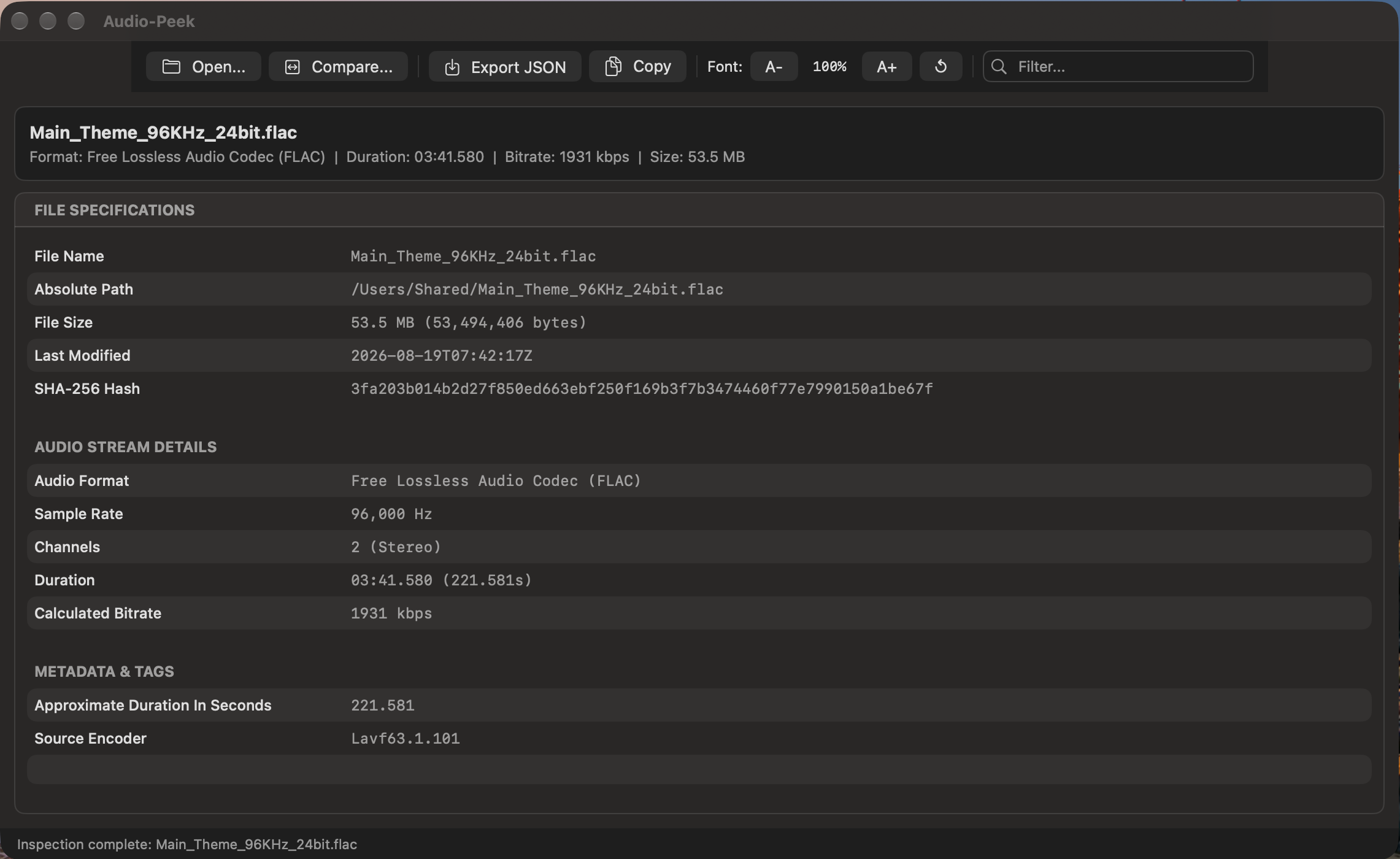The height and width of the screenshot is (859, 1400).
Task: Select the SHA-256 Hash value
Action: (642, 389)
